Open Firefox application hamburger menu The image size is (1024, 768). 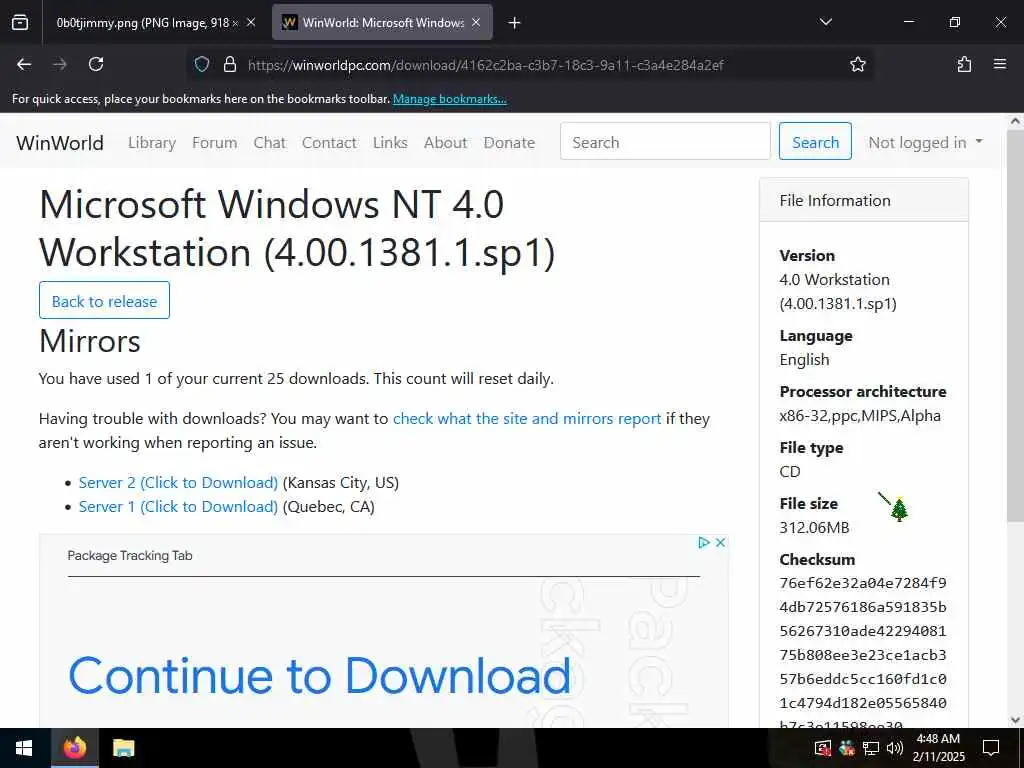click(x=1000, y=64)
